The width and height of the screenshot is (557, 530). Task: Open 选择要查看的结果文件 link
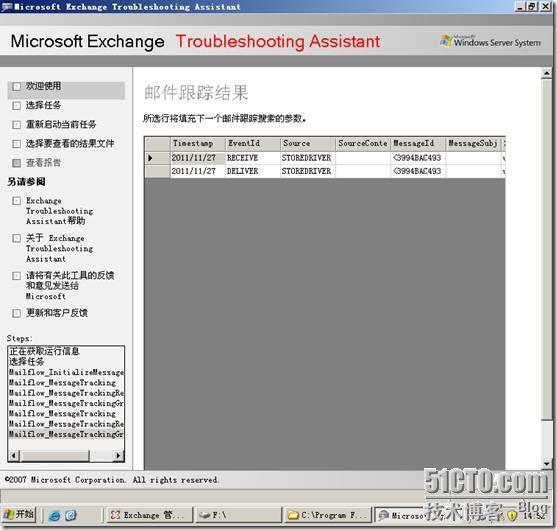point(70,144)
